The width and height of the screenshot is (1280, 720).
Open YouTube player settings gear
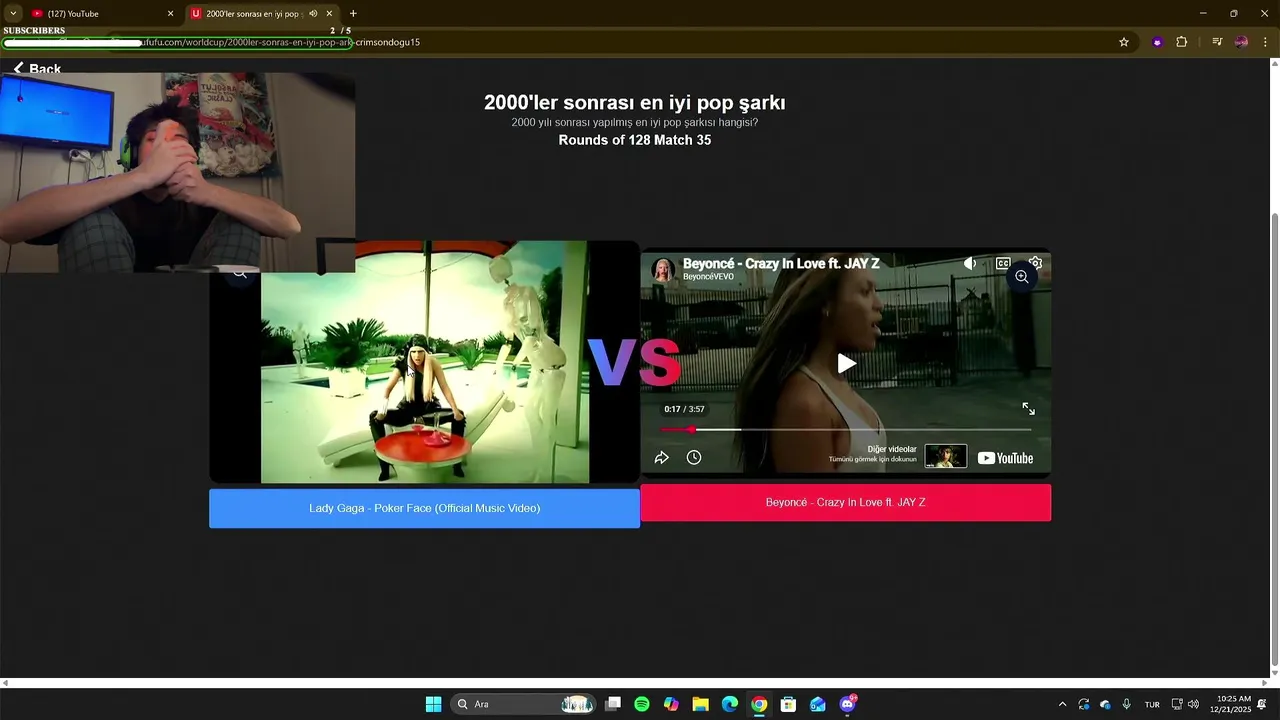(x=1035, y=264)
